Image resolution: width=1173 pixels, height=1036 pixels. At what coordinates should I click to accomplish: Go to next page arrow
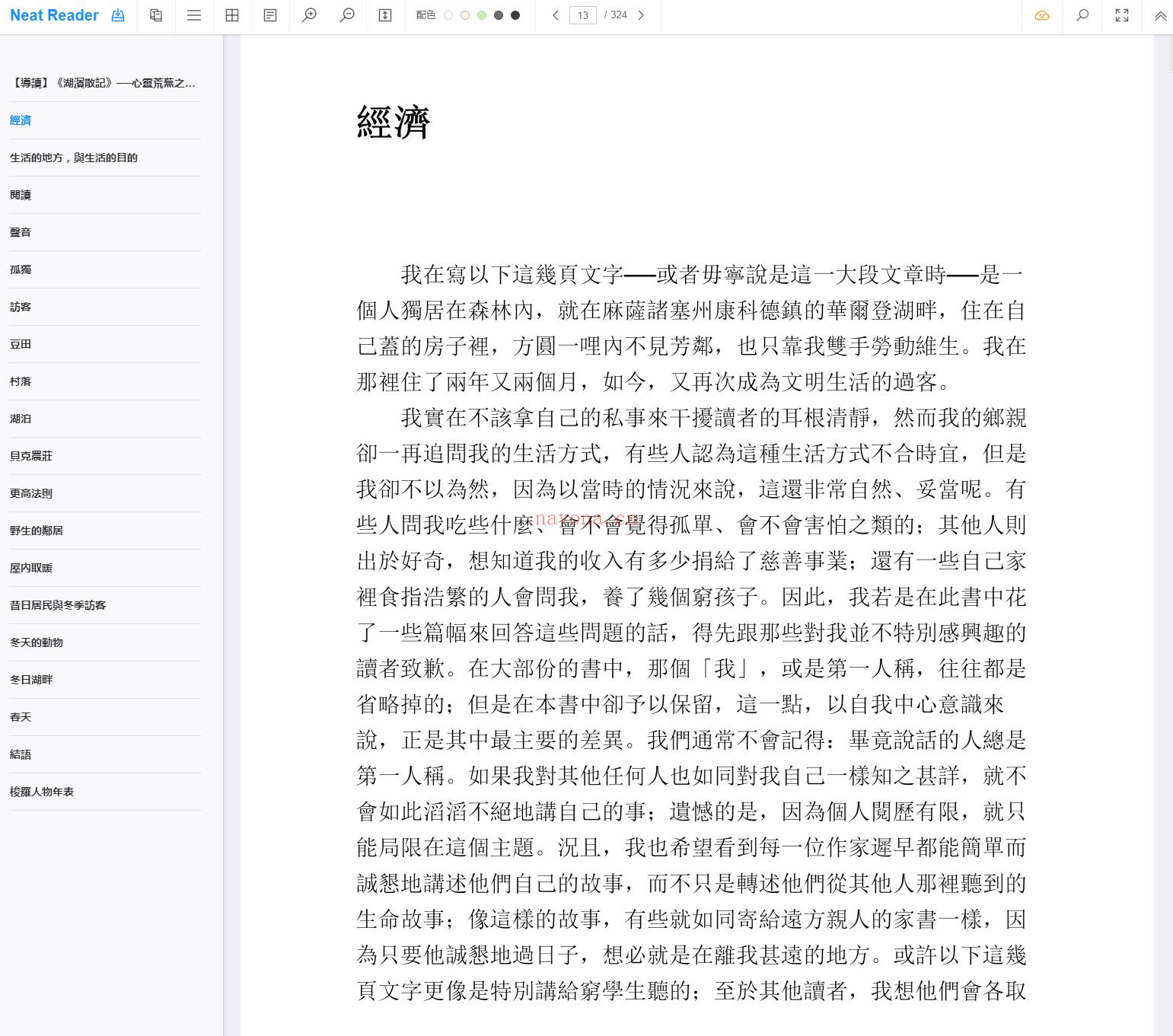point(641,15)
